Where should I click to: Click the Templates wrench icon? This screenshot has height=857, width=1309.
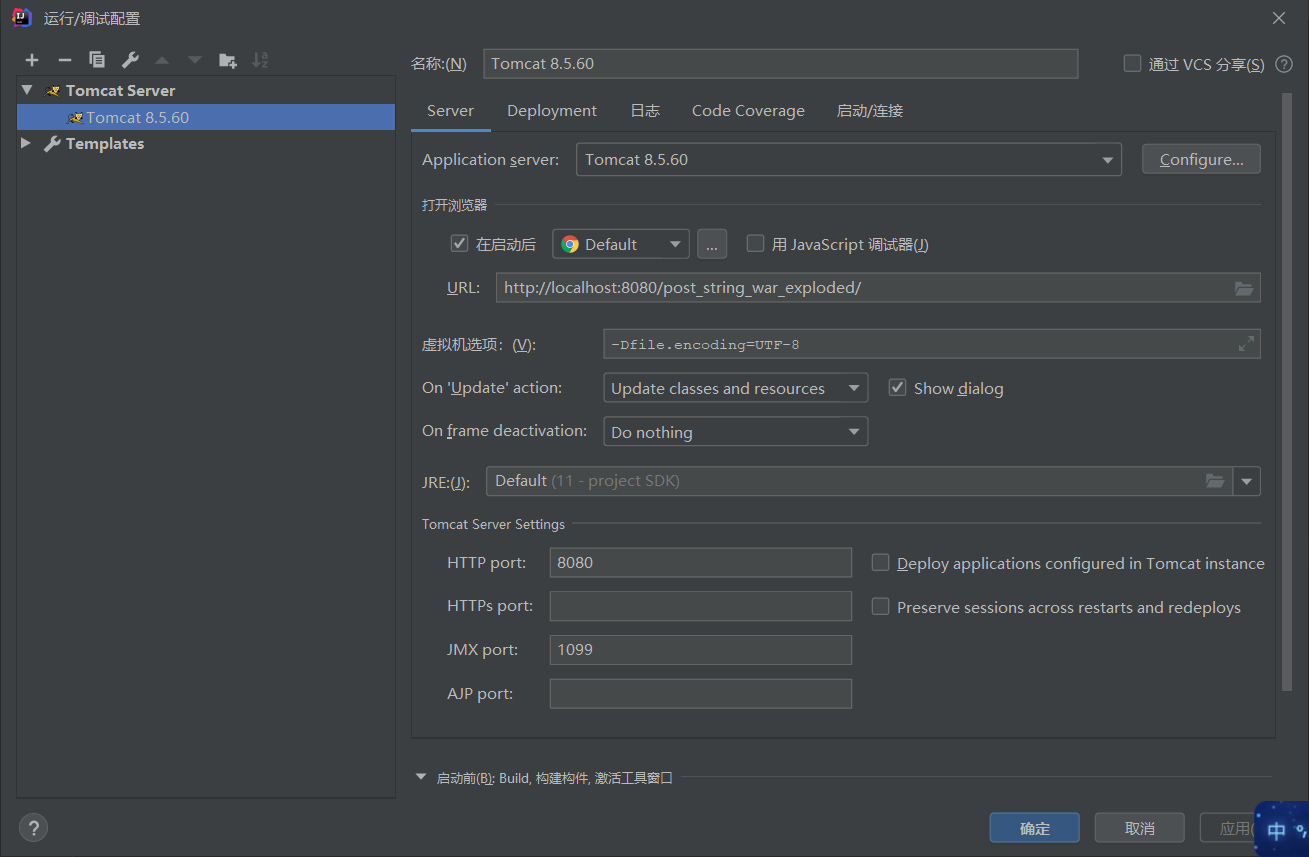[x=52, y=144]
